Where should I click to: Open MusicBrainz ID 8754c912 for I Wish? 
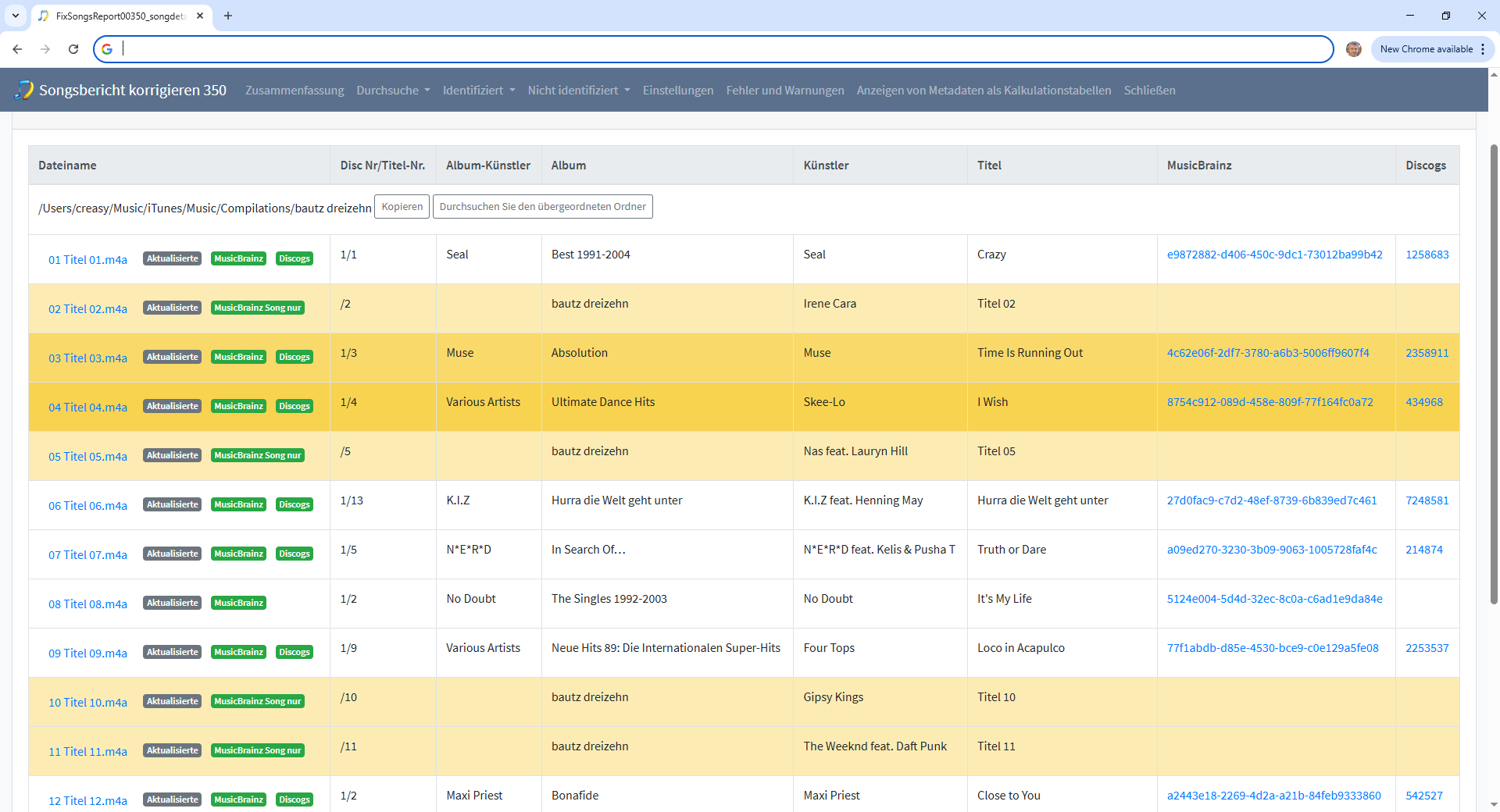click(x=1270, y=402)
